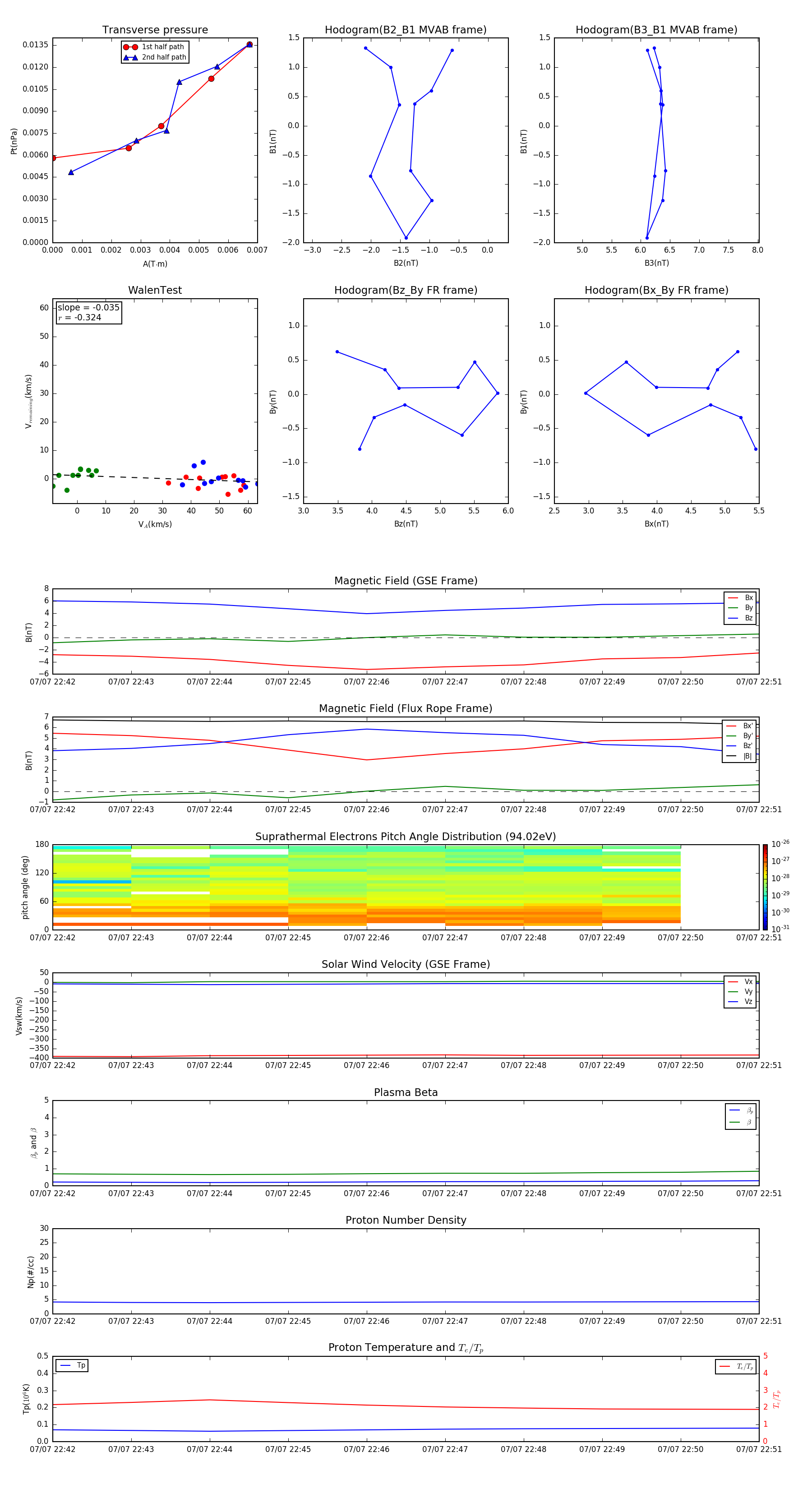
Task: Click the 'Hodogram(Bx_By FR frame)' title
Action: (656, 290)
